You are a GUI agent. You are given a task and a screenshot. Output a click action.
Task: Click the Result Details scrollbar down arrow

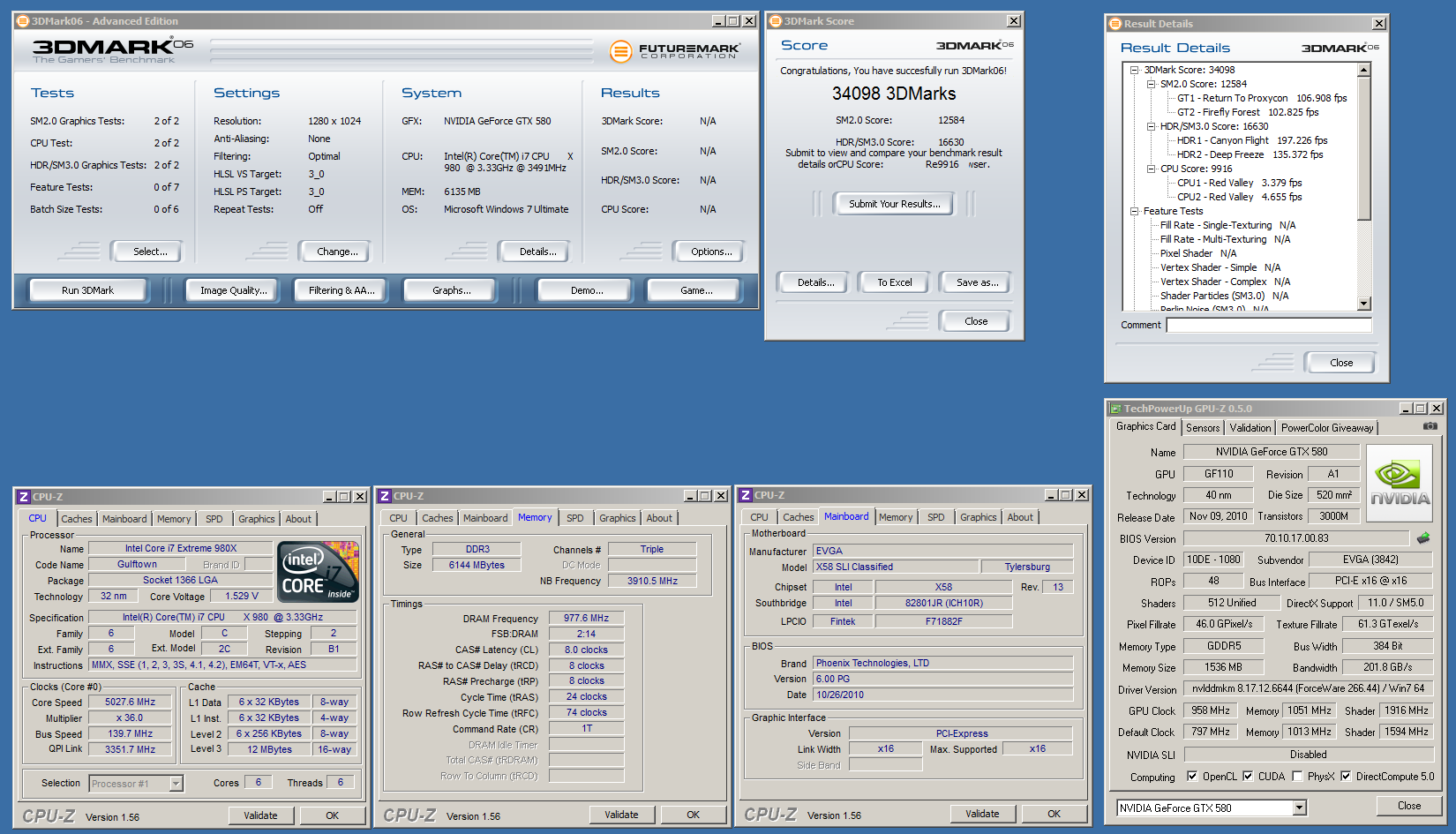[1364, 304]
